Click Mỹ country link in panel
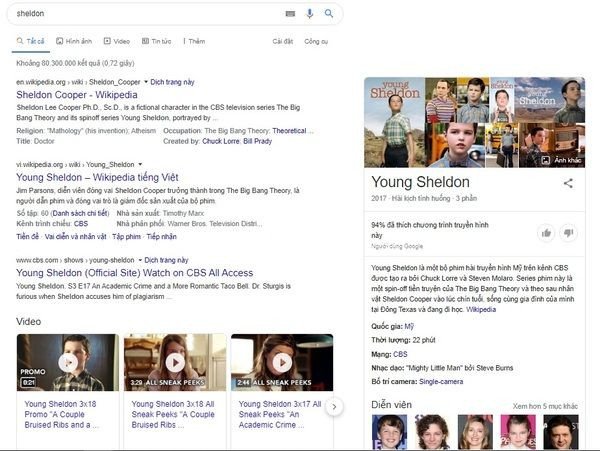This screenshot has width=600, height=451. tap(409, 326)
